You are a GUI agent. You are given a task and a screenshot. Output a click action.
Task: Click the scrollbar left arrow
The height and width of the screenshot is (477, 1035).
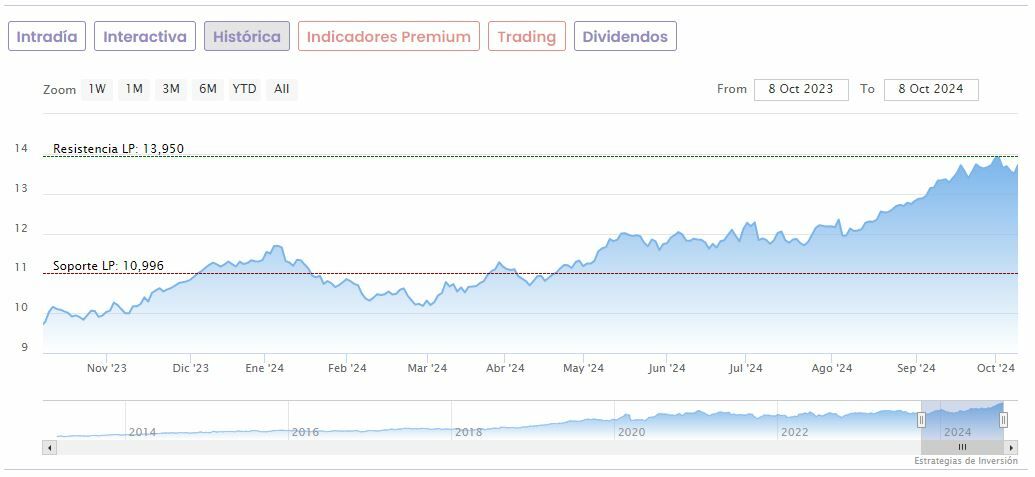[x=49, y=447]
